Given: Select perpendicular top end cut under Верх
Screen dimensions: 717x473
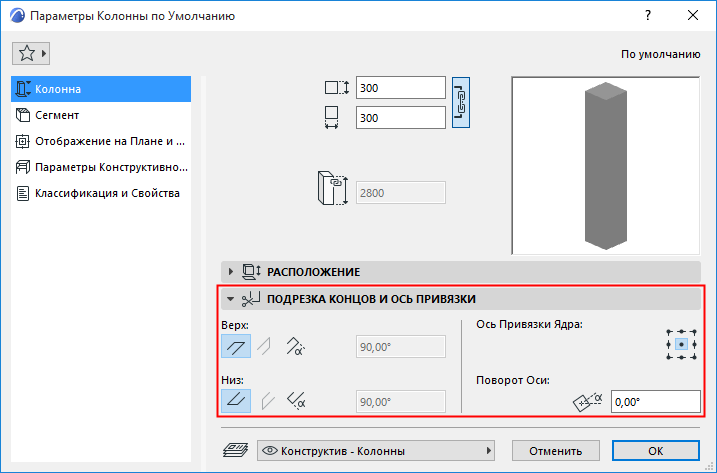Looking at the screenshot, I should coord(265,346).
